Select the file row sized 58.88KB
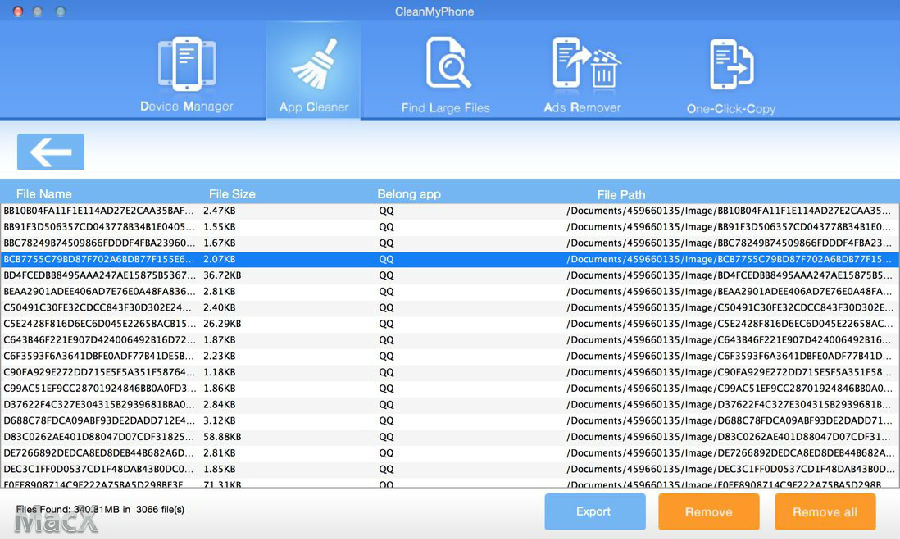The image size is (900, 539). click(x=450, y=436)
